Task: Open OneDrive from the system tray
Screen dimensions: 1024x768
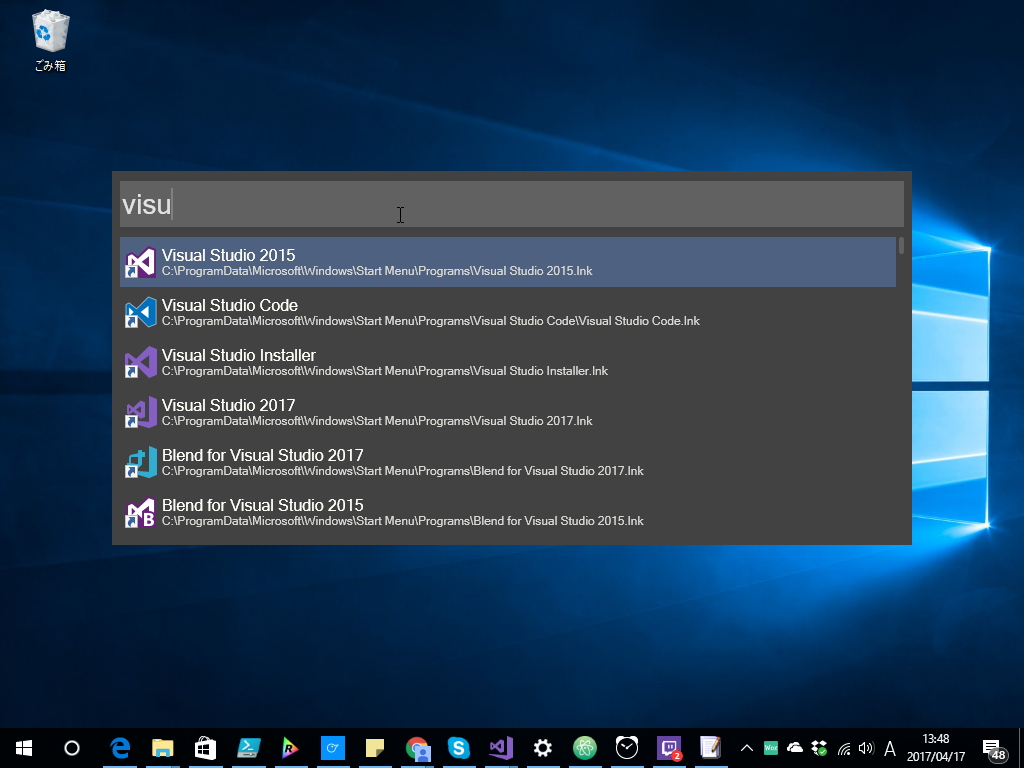Action: pyautogui.click(x=793, y=747)
